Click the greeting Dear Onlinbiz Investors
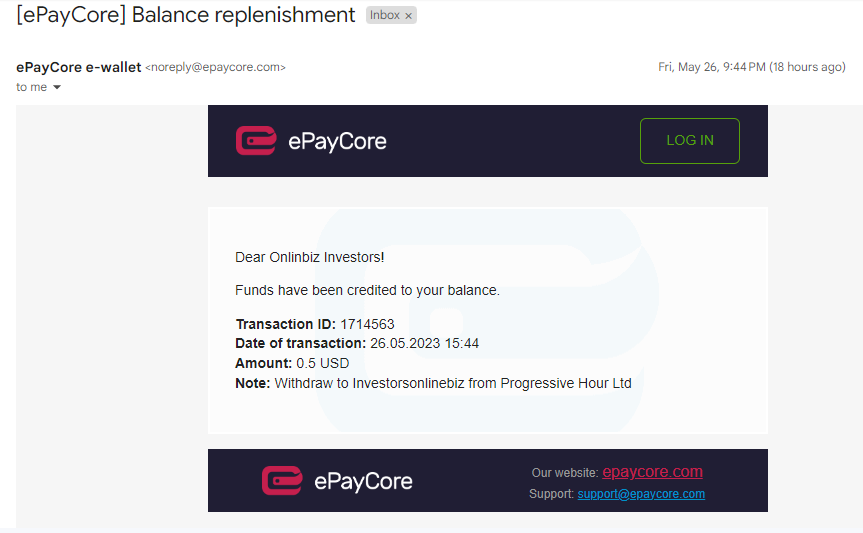Viewport: 863px width, 533px height. coord(309,257)
